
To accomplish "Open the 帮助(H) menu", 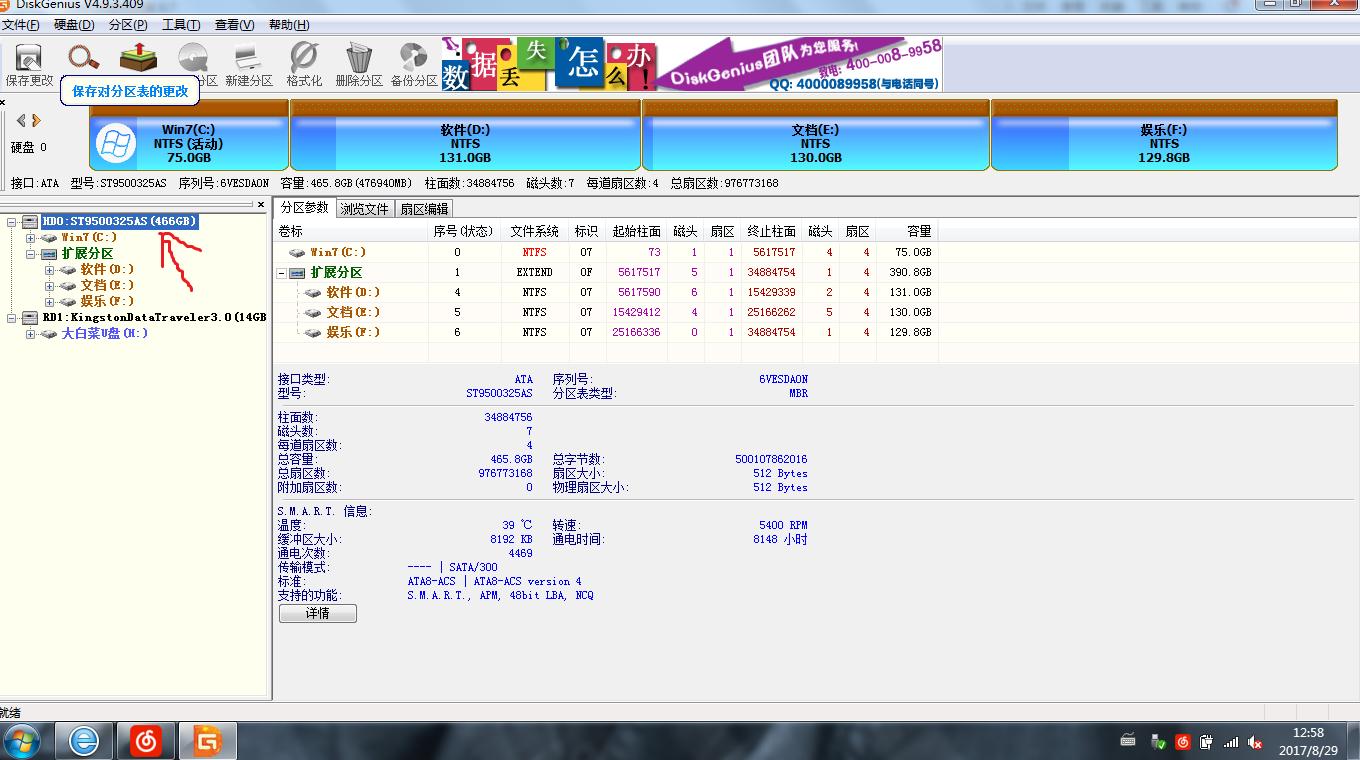I will tap(288, 25).
